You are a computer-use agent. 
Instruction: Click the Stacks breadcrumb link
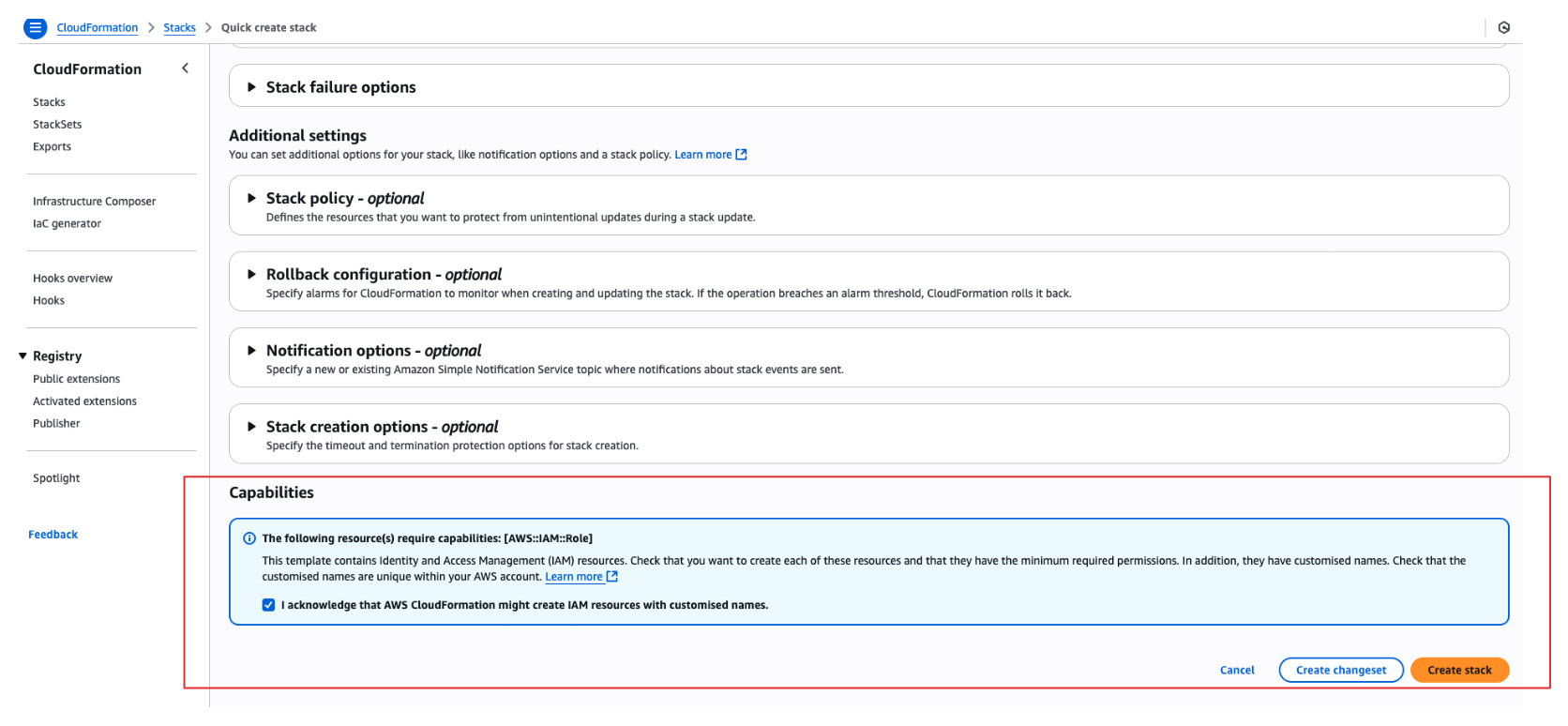pyautogui.click(x=179, y=28)
